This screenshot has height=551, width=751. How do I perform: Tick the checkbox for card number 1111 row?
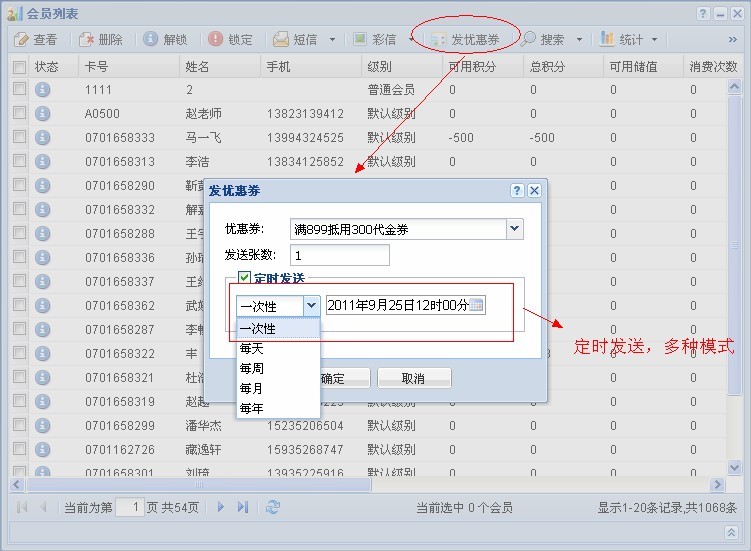19,89
